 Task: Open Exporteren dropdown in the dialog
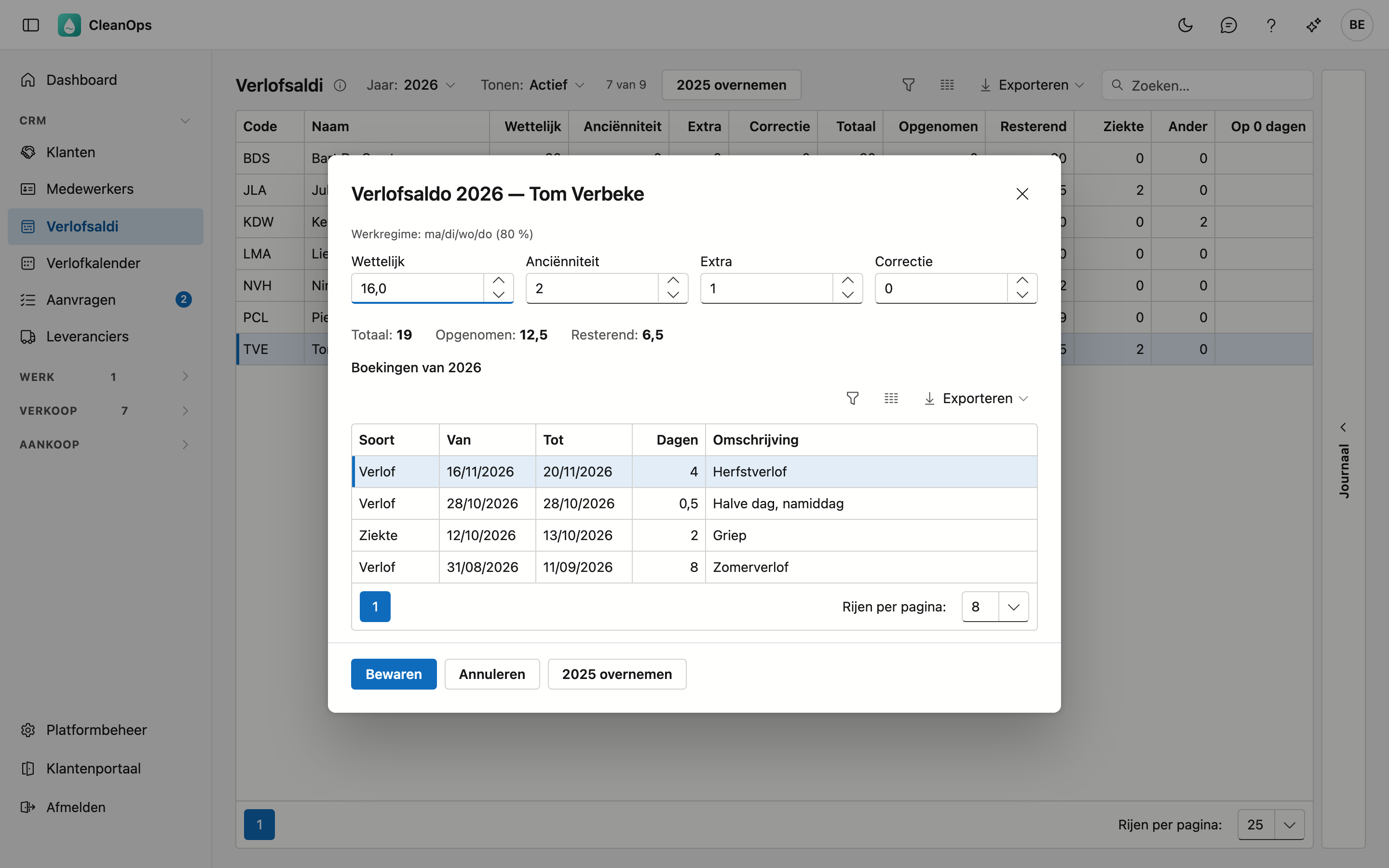pyautogui.click(x=976, y=398)
